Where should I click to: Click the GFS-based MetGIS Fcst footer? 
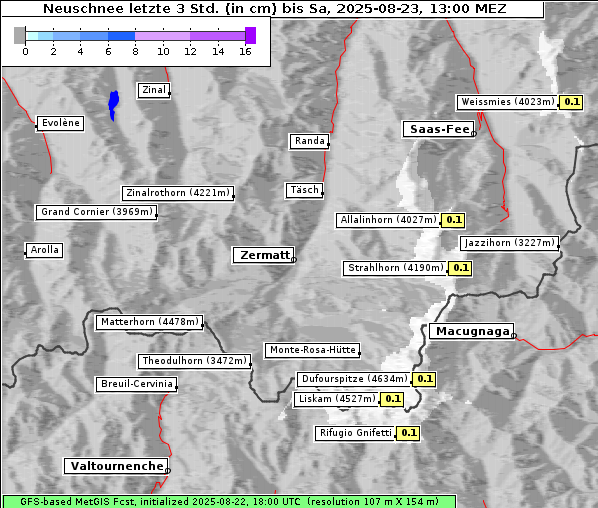point(229,502)
